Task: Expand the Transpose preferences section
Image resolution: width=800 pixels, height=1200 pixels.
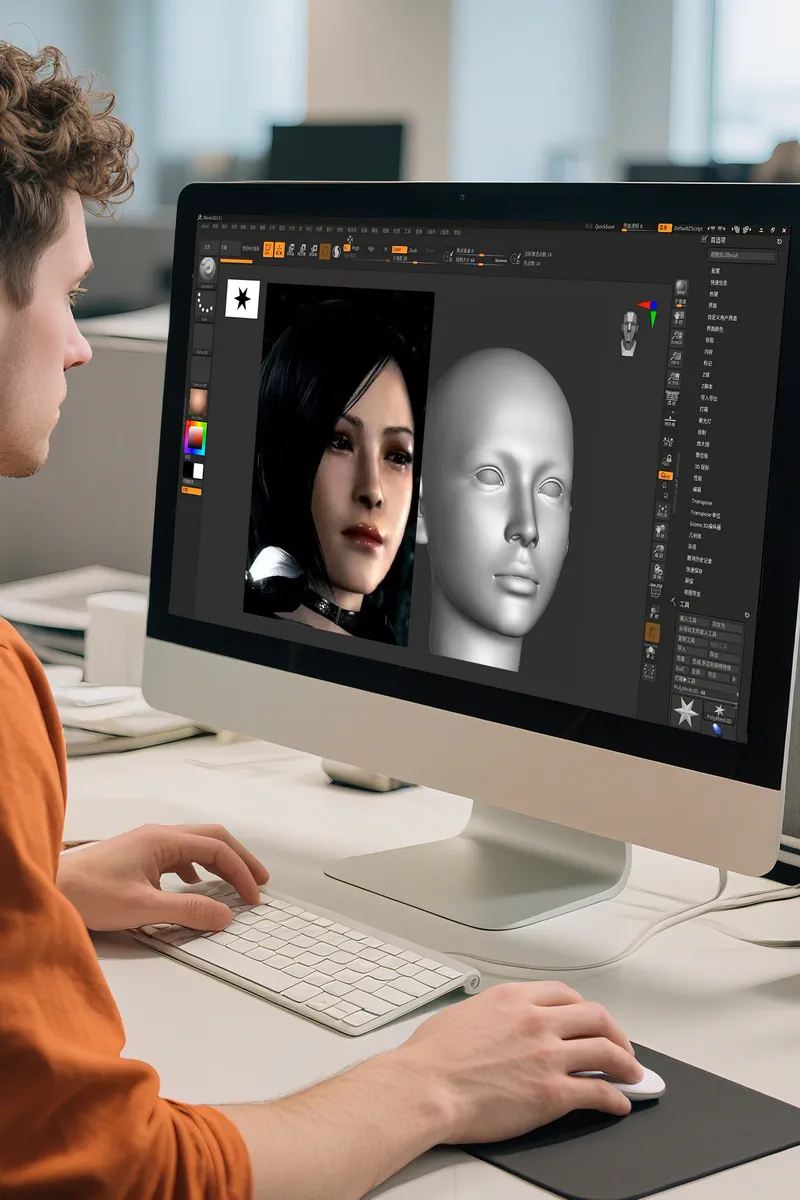Action: [x=701, y=502]
